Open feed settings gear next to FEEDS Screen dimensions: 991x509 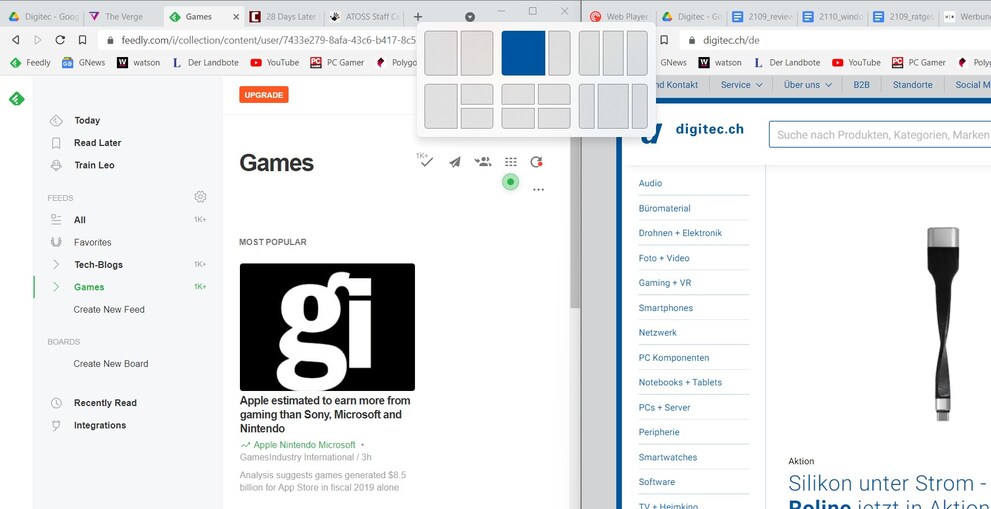(x=200, y=197)
